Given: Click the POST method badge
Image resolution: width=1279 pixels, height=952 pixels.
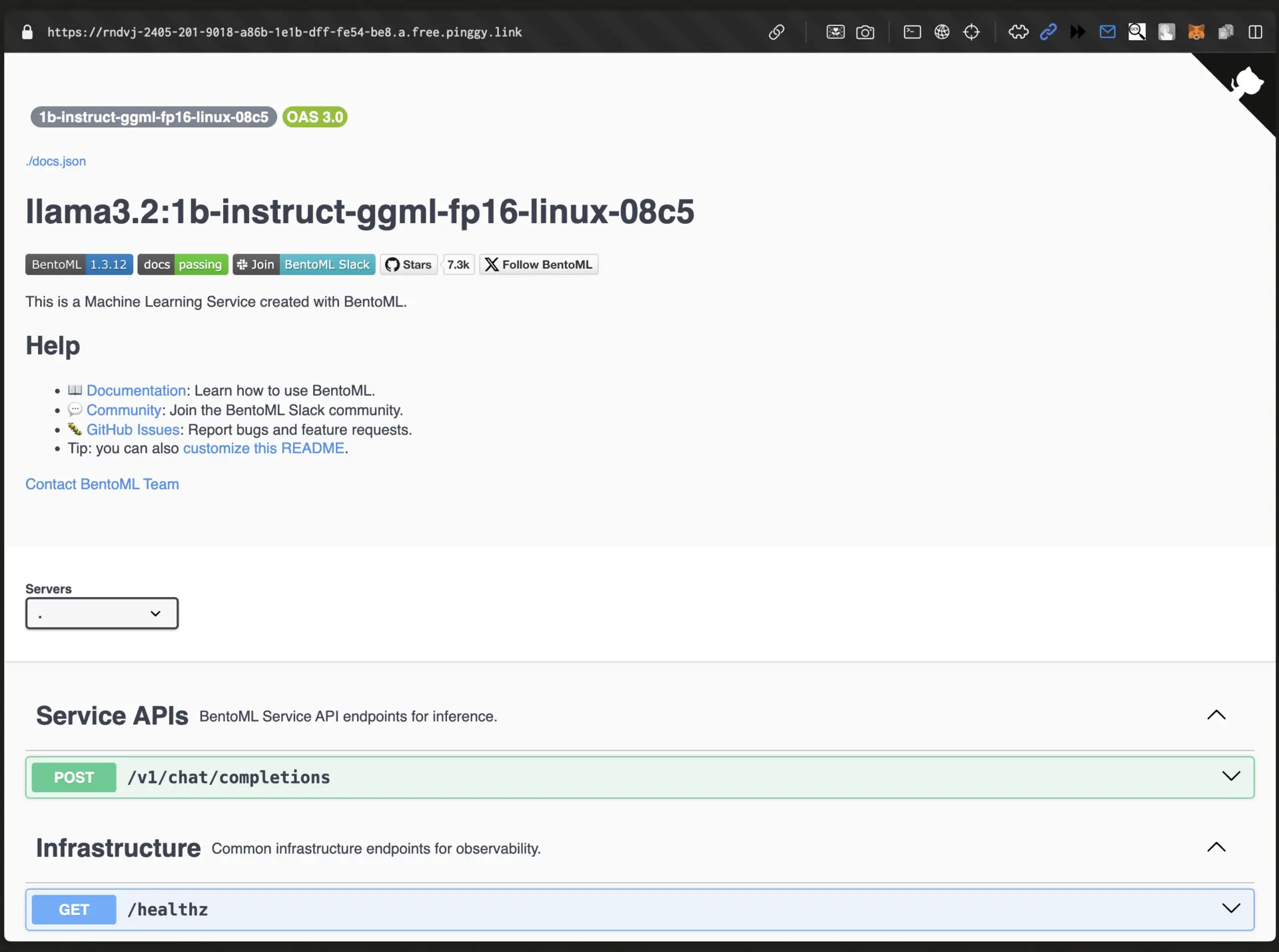Looking at the screenshot, I should pyautogui.click(x=74, y=777).
